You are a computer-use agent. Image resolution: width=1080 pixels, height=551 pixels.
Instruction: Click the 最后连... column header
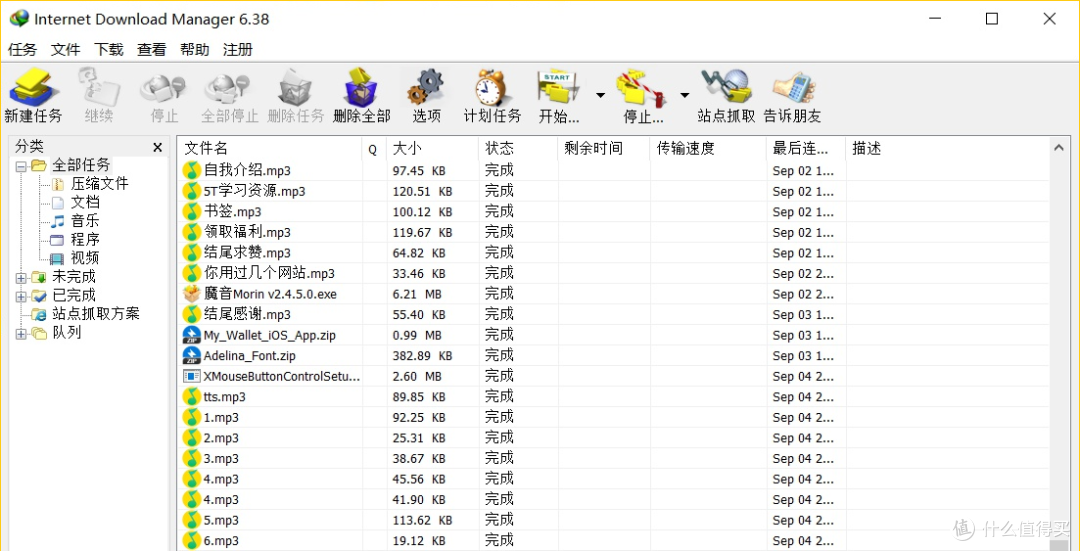point(806,149)
